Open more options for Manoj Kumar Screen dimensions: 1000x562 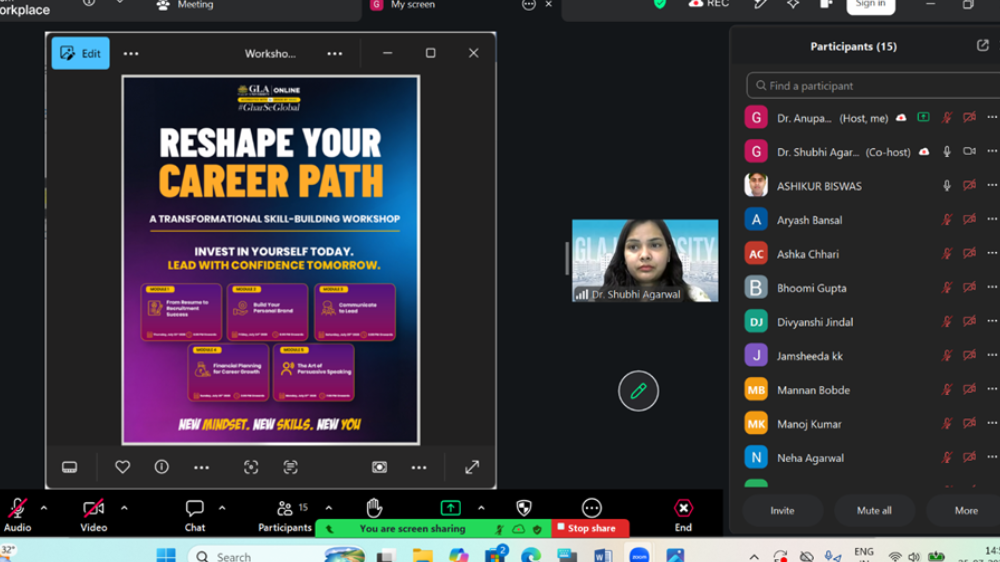pyautogui.click(x=992, y=424)
